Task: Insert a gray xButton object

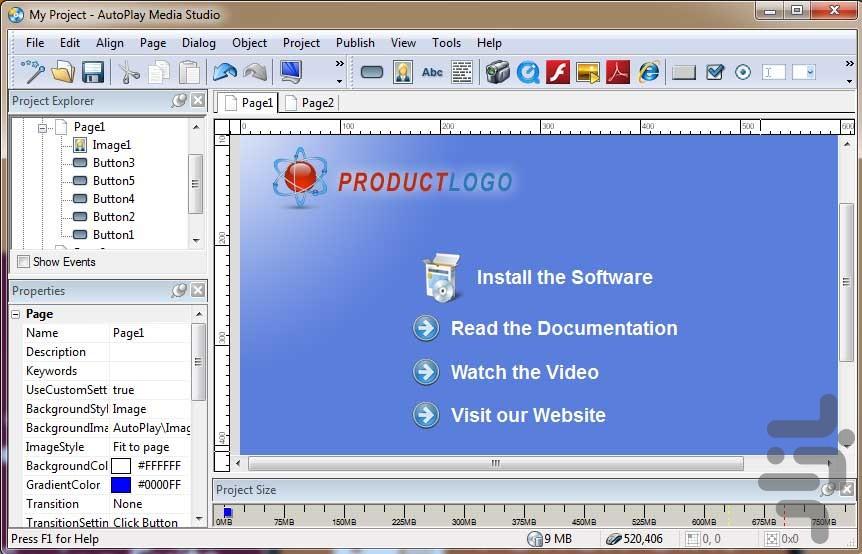Action: (684, 72)
